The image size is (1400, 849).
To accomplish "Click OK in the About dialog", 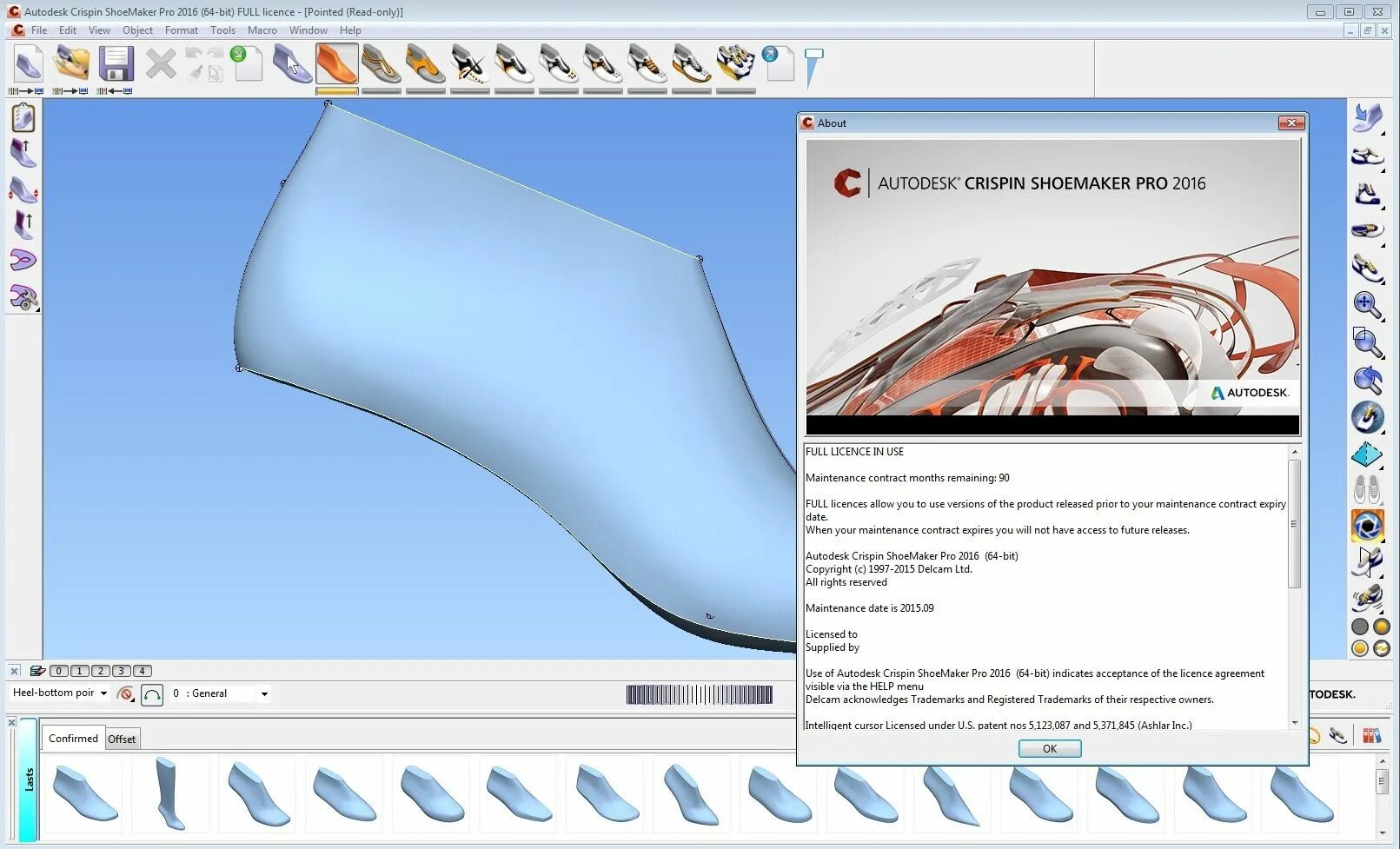I will (1050, 748).
